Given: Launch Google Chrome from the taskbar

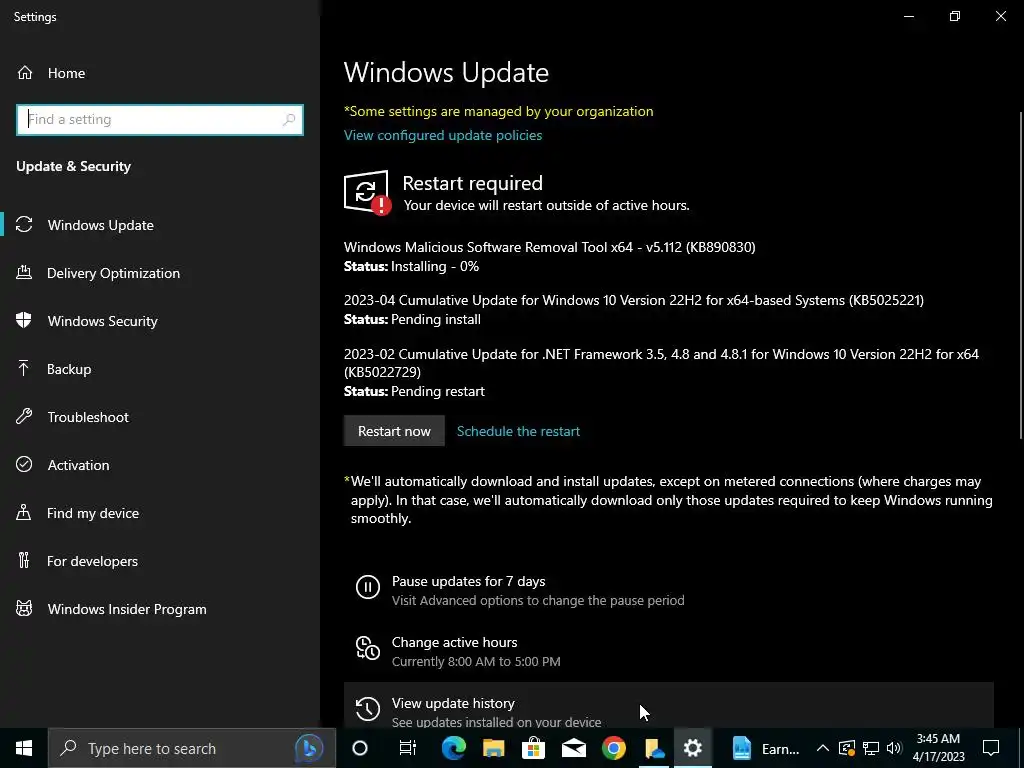Looking at the screenshot, I should (613, 748).
